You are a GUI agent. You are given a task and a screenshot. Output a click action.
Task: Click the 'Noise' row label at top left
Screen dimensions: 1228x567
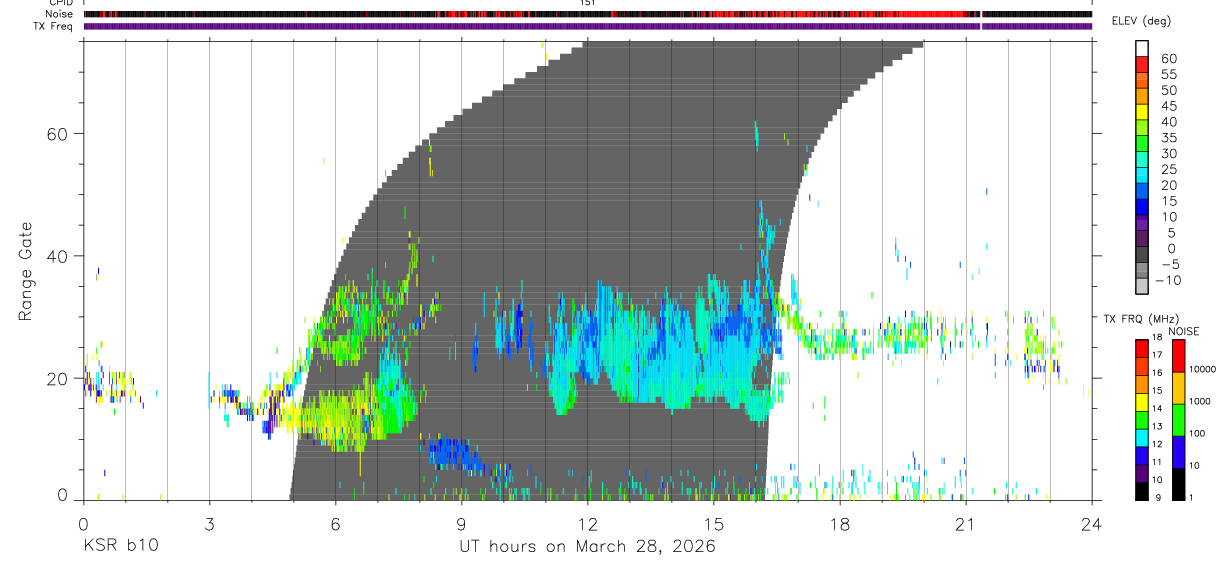58,14
